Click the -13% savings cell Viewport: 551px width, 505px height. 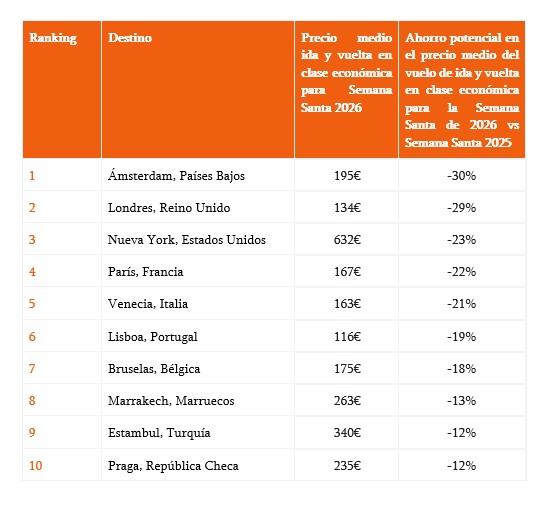(x=461, y=401)
